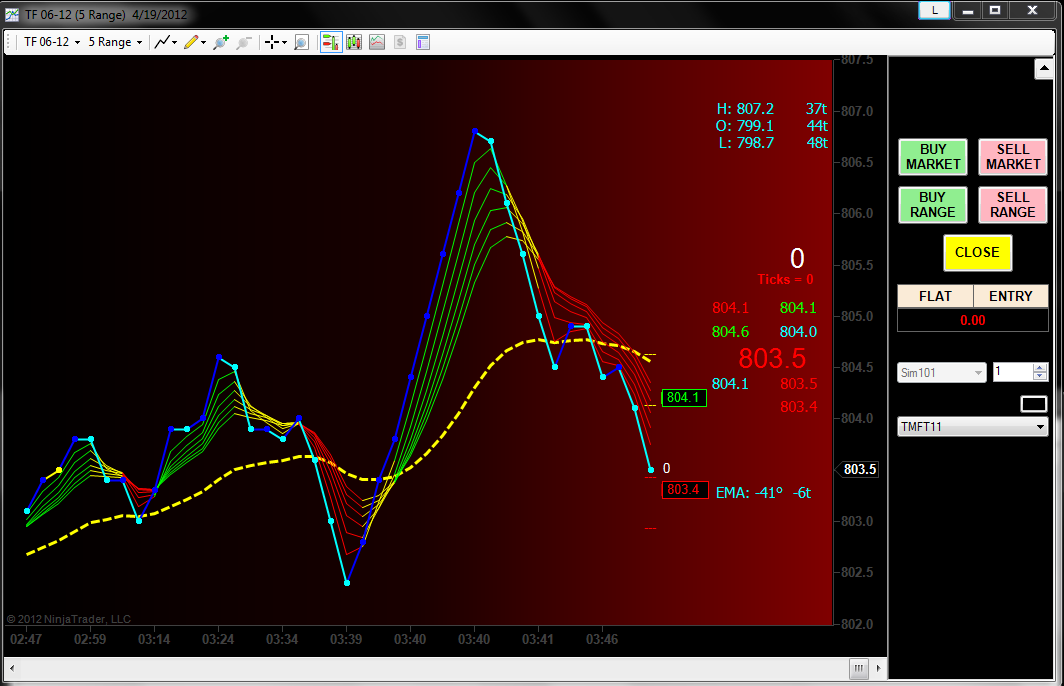Click the zoom out magnifier icon
Viewport: 1064px width, 686px height.
click(244, 42)
